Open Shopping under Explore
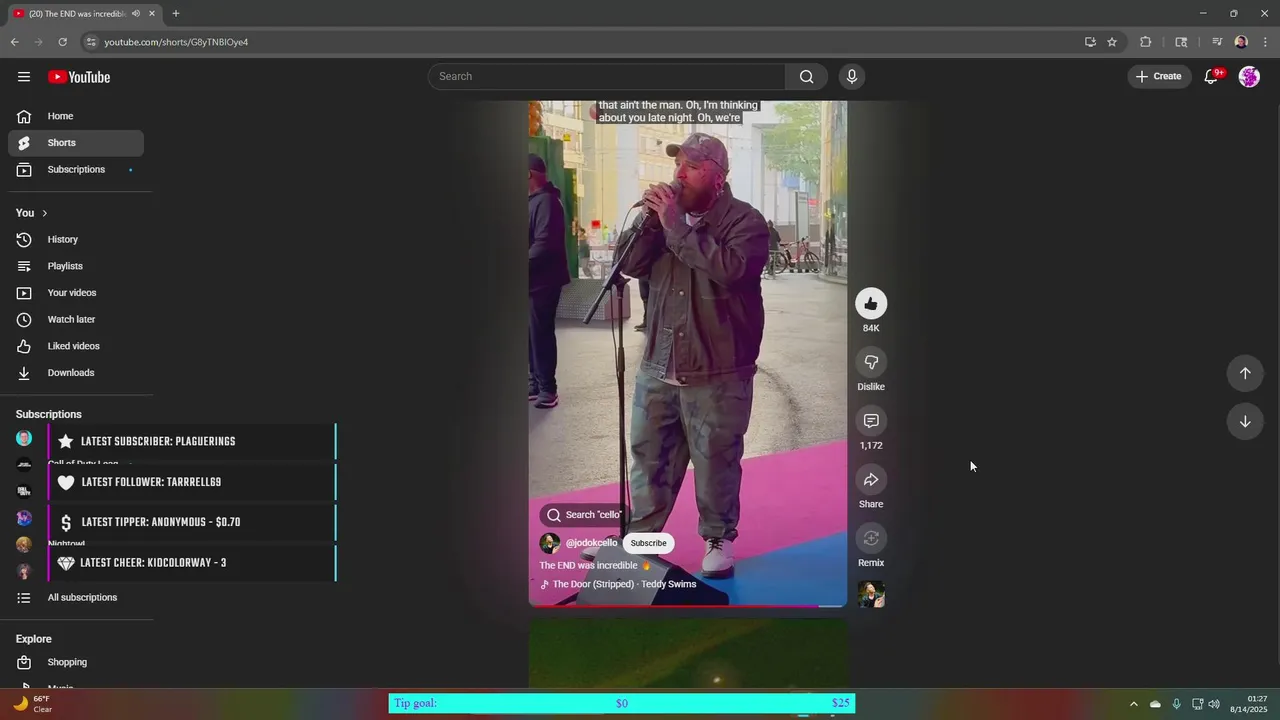The height and width of the screenshot is (720, 1280). click(x=76, y=662)
